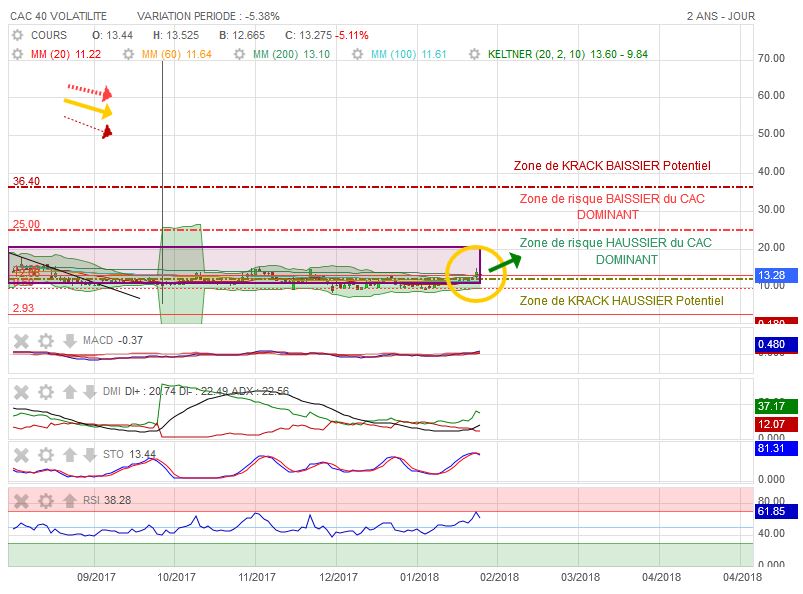Move DMI panel down with arrow

90,392
